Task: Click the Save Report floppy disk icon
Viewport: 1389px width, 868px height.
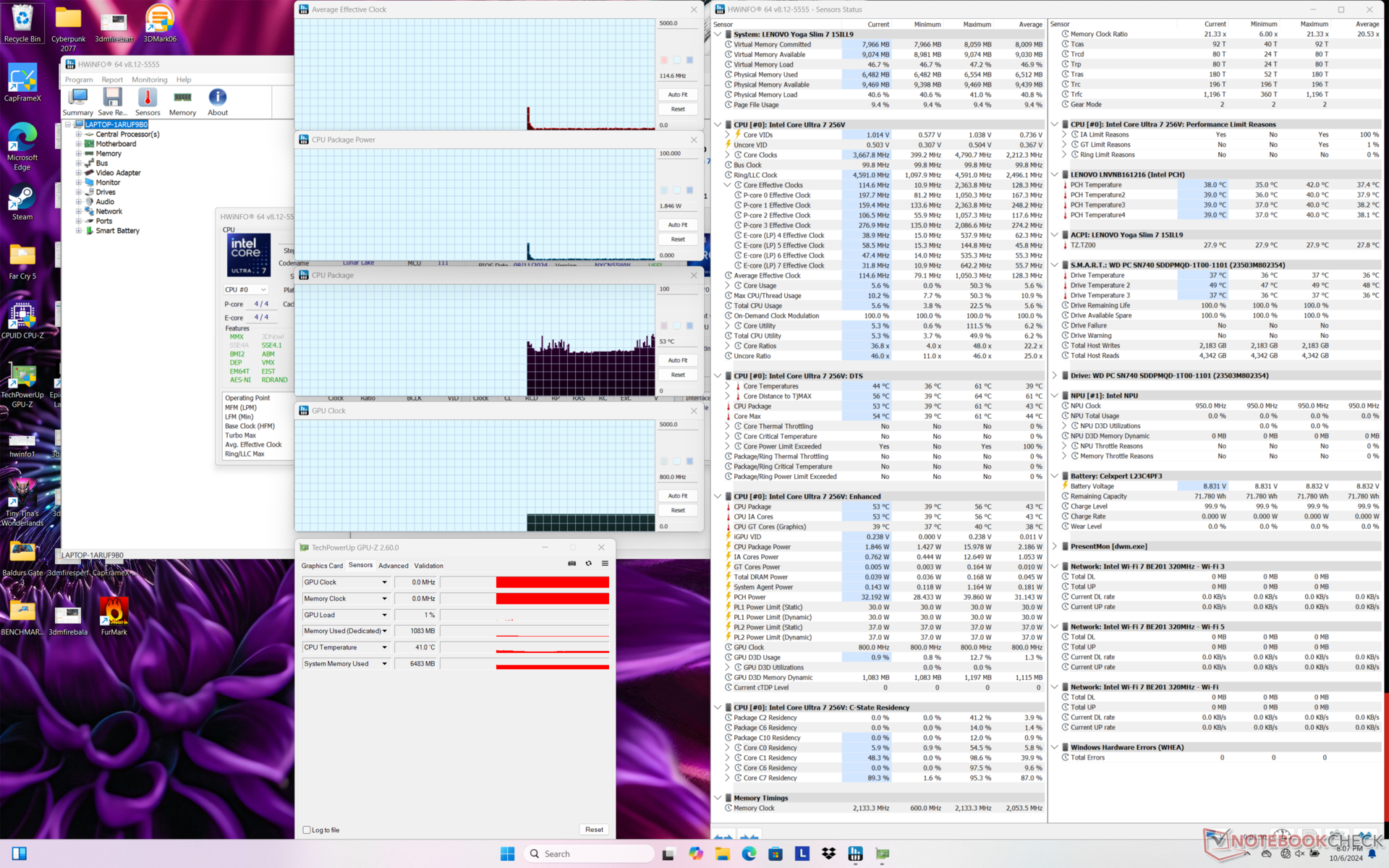Action: pos(112,102)
